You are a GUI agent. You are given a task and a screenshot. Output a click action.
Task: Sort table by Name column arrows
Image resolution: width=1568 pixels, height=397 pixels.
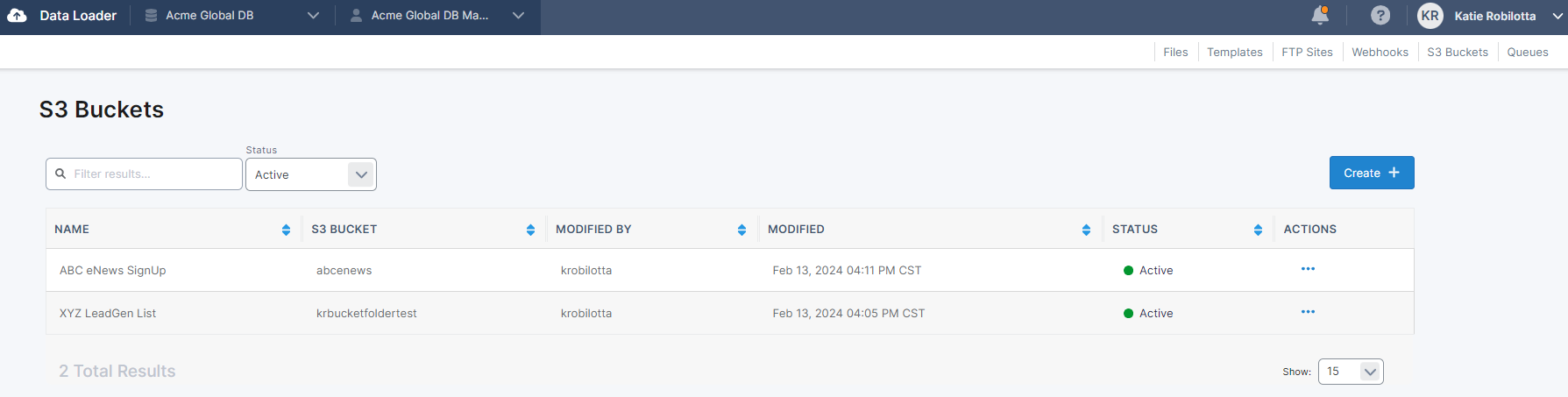click(x=286, y=230)
